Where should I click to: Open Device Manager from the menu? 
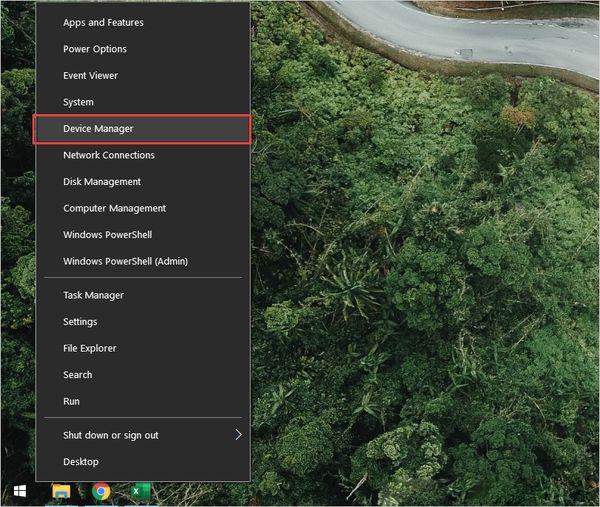coord(98,129)
